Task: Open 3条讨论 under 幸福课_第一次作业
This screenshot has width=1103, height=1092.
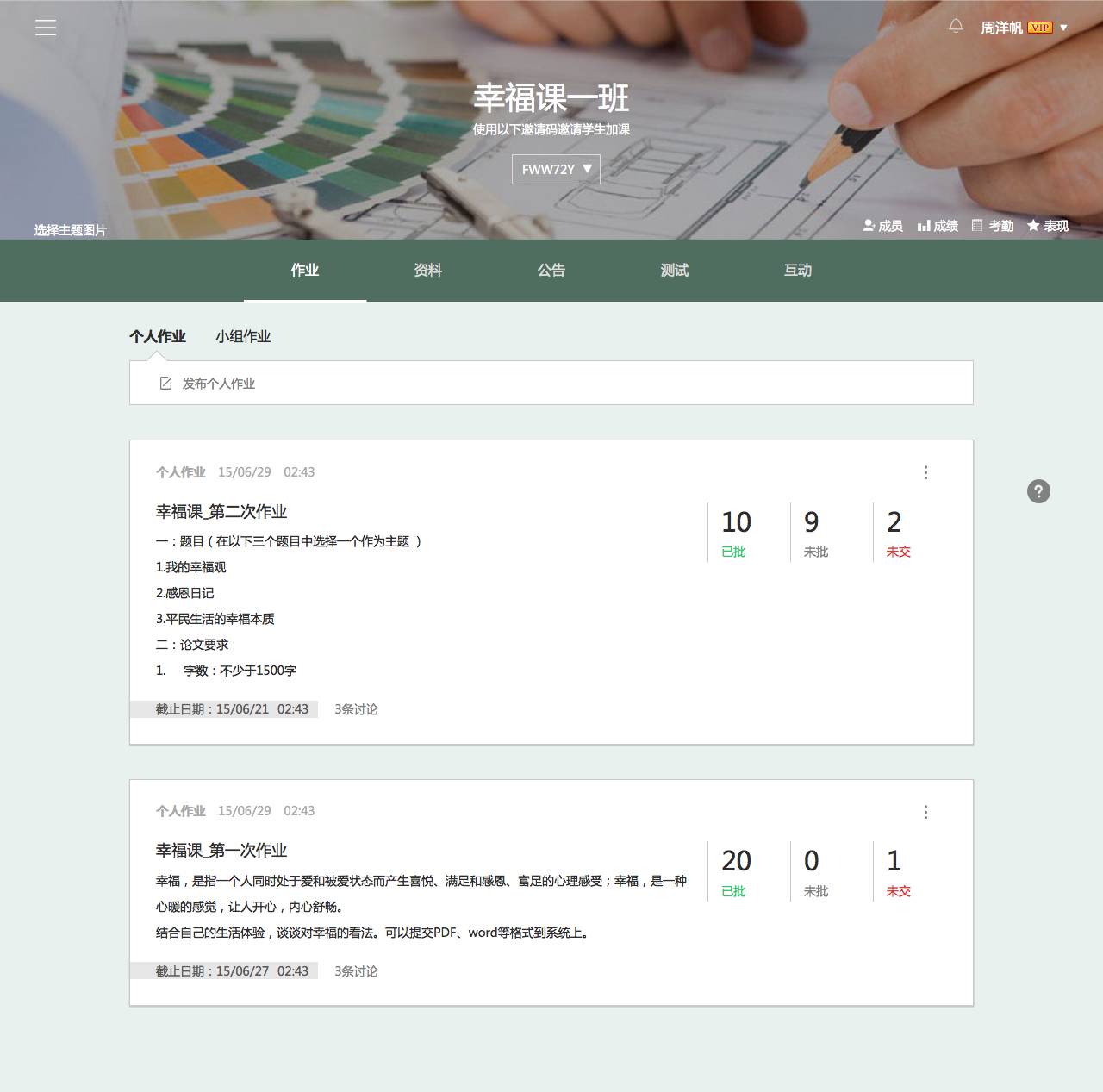Action: [356, 971]
